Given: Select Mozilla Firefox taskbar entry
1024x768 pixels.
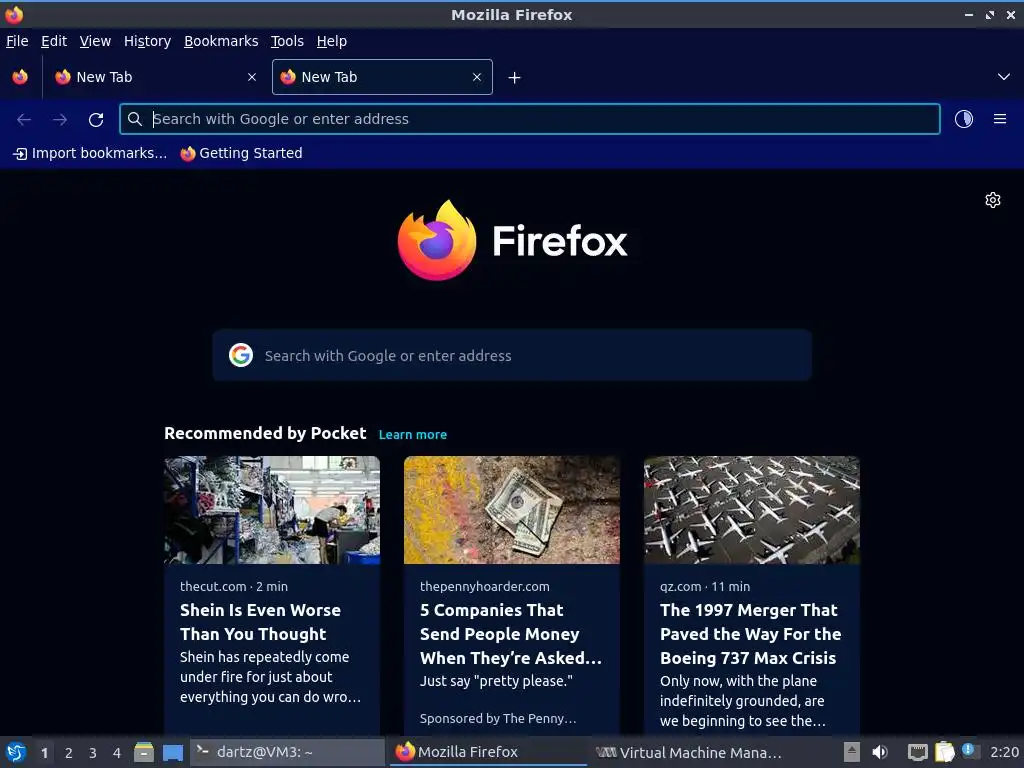Looking at the screenshot, I should pyautogui.click(x=488, y=752).
